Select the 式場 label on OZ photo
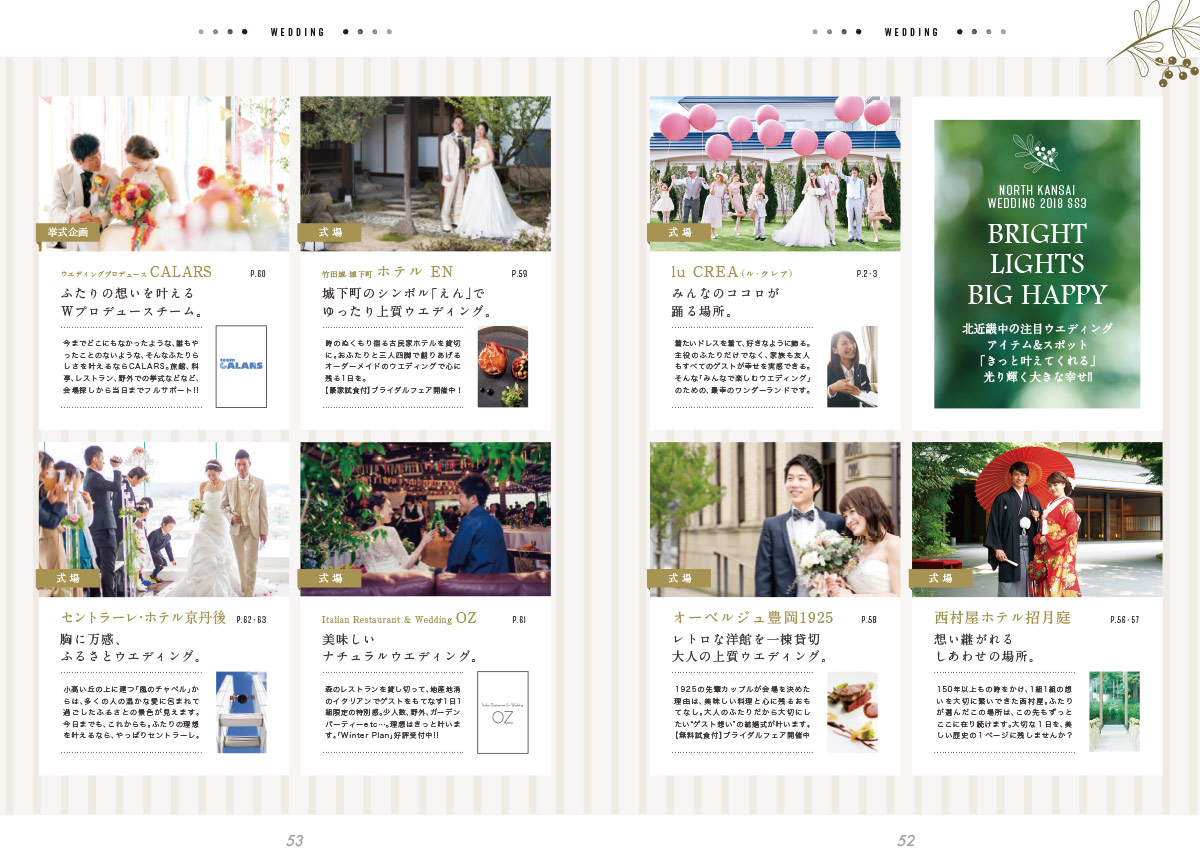 [x=330, y=578]
